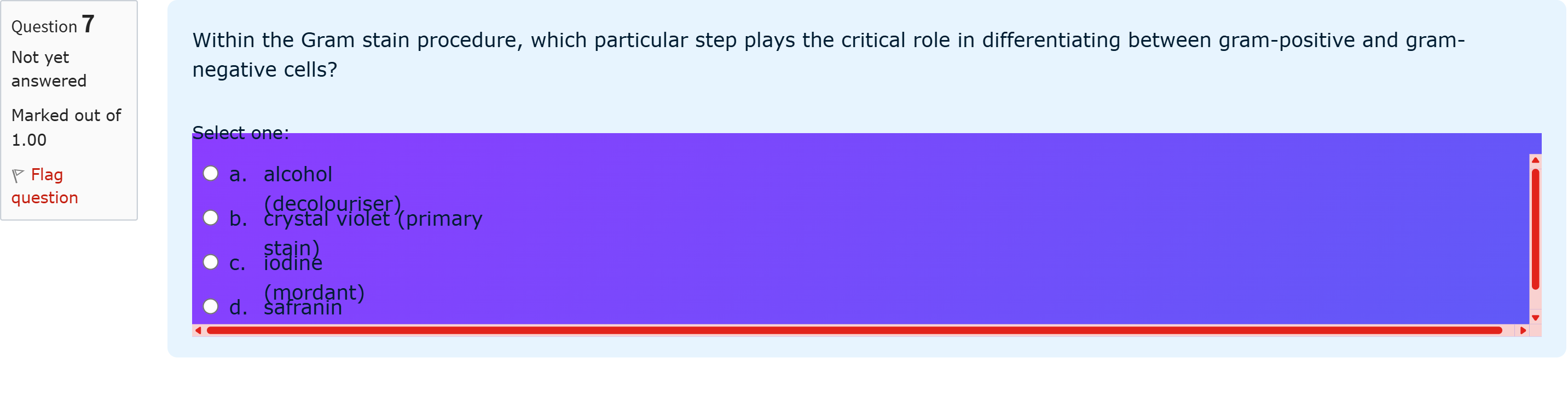Click the alcohol (decolouriser) answer text
This screenshot has height=401, width=1568.
tap(332, 189)
